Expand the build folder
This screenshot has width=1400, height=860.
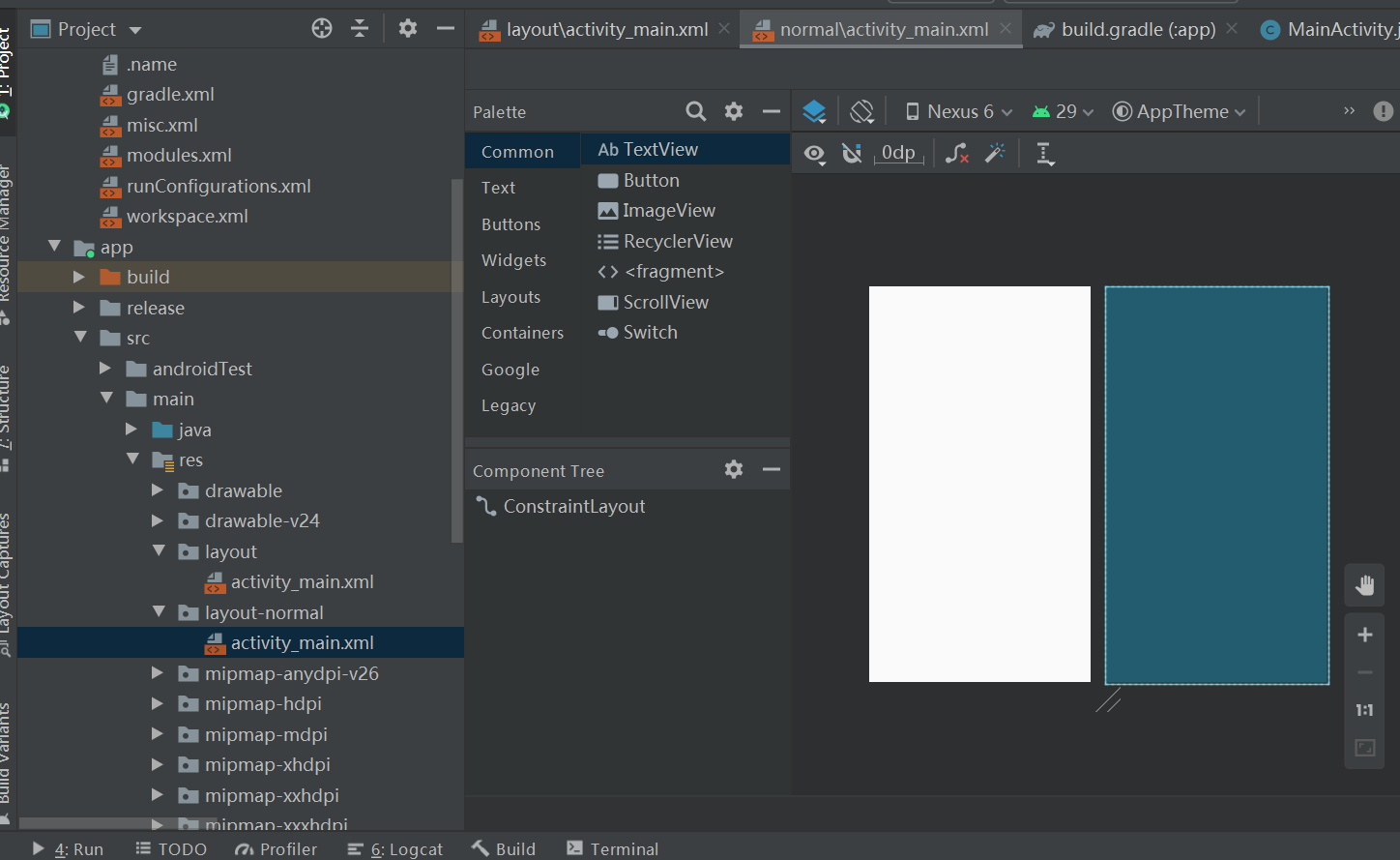coord(79,277)
